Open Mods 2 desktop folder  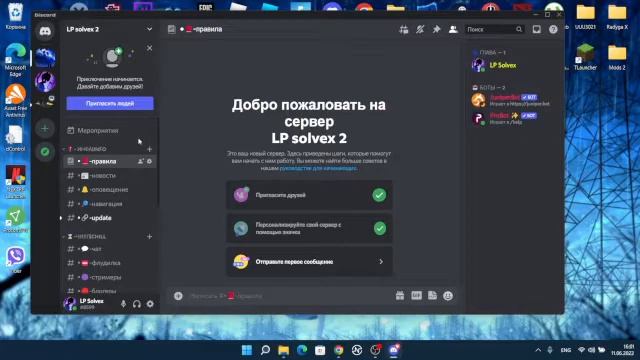coord(617,56)
